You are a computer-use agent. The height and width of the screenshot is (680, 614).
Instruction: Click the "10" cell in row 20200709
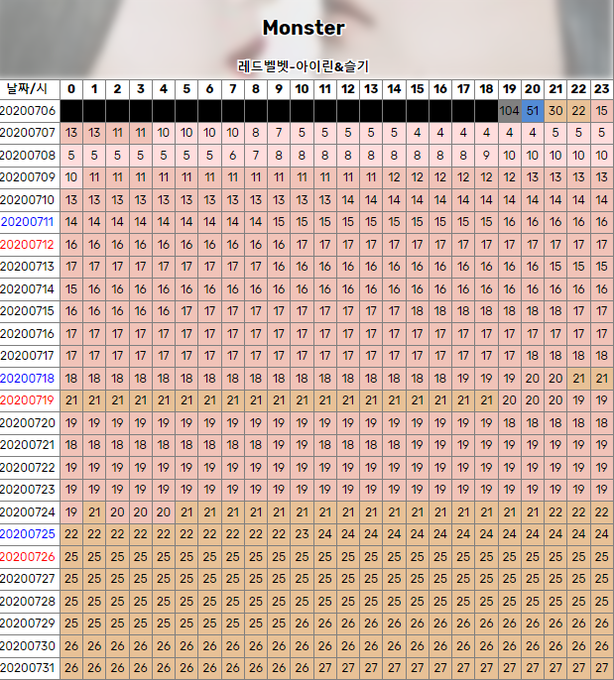(71, 177)
